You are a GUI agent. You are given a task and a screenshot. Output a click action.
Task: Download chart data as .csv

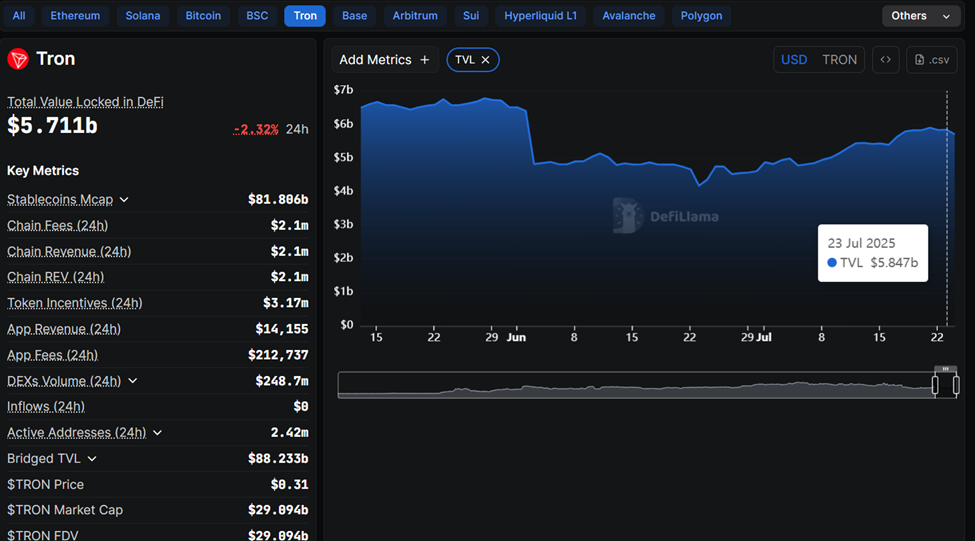[x=931, y=60]
